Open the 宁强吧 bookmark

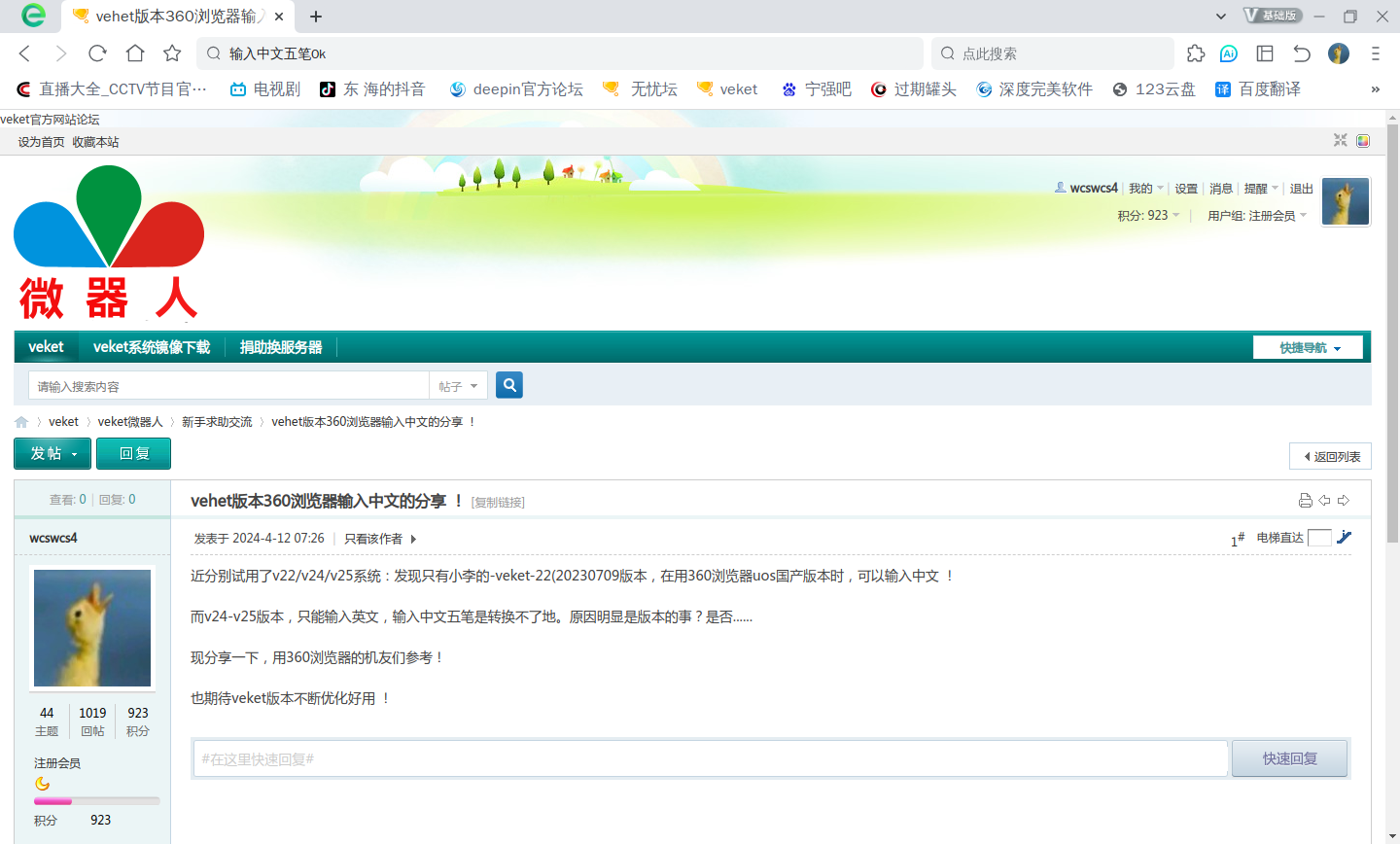817,89
